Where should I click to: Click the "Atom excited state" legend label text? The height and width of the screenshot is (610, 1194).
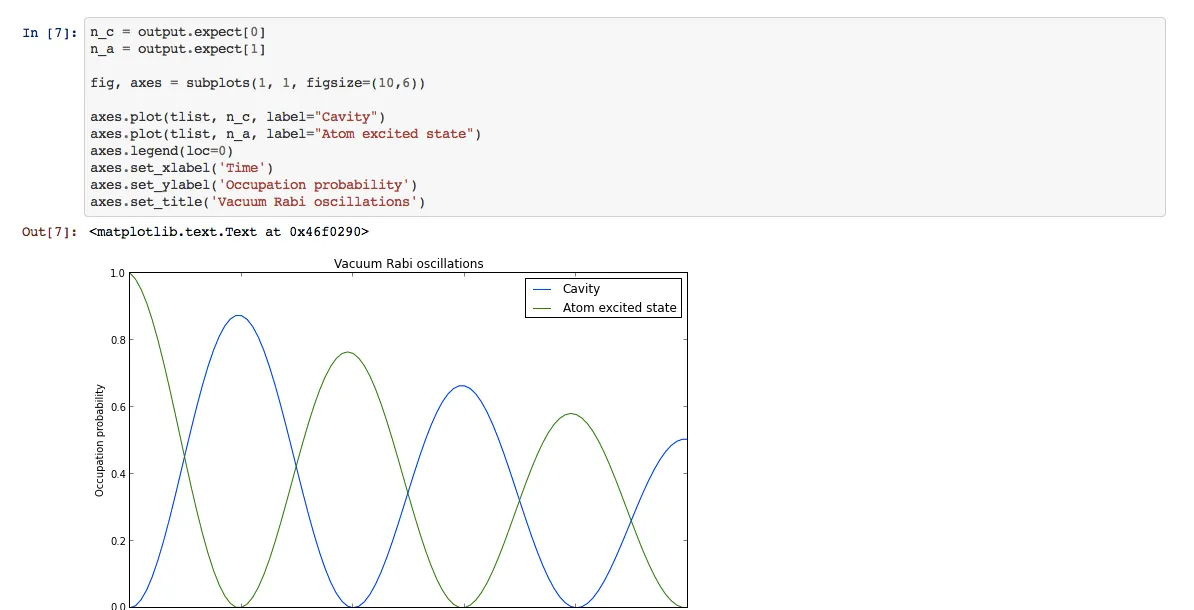click(619, 308)
